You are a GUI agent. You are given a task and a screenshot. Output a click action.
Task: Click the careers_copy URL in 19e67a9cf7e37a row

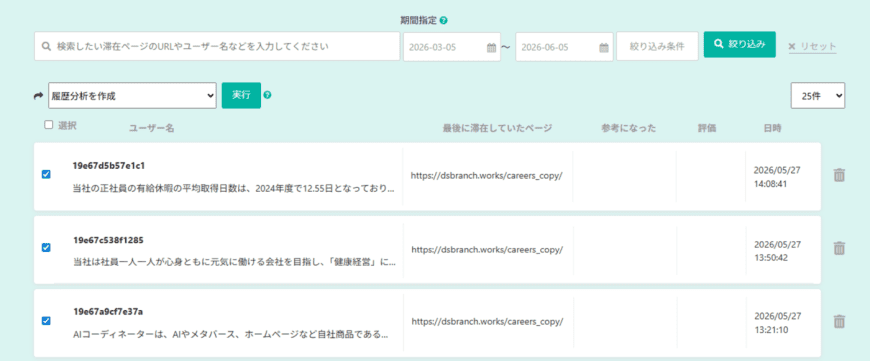(487, 322)
